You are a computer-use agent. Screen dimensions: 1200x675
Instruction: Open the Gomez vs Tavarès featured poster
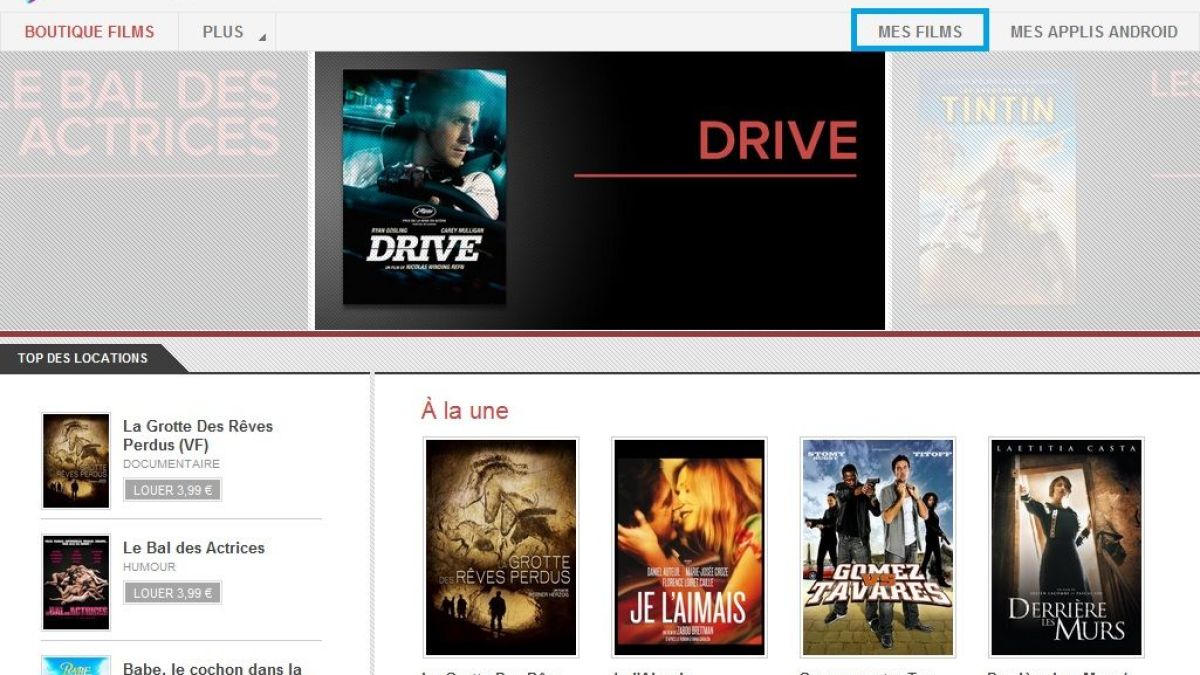(x=877, y=547)
